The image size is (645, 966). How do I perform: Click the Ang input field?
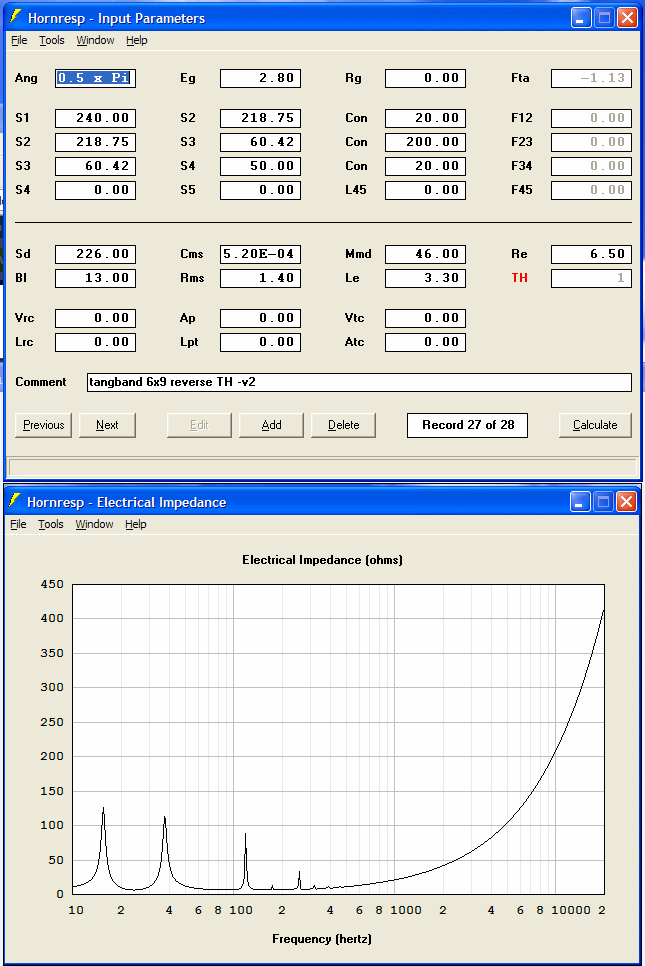pyautogui.click(x=95, y=78)
